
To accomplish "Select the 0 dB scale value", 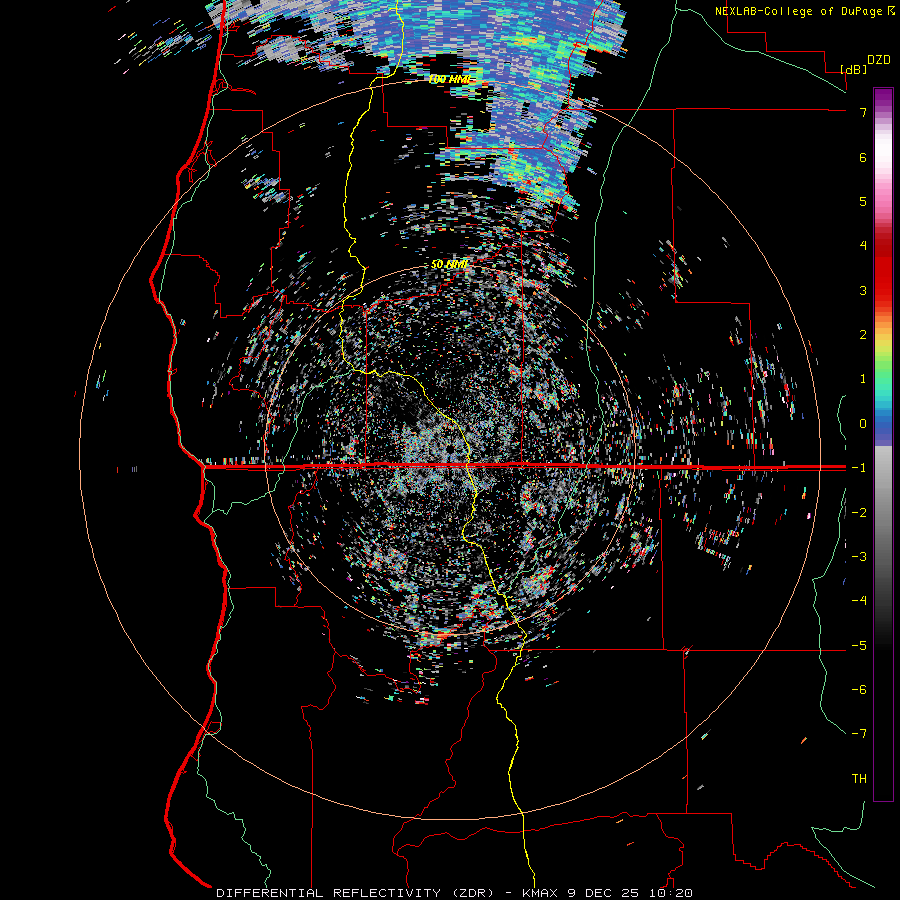I will pyautogui.click(x=863, y=424).
